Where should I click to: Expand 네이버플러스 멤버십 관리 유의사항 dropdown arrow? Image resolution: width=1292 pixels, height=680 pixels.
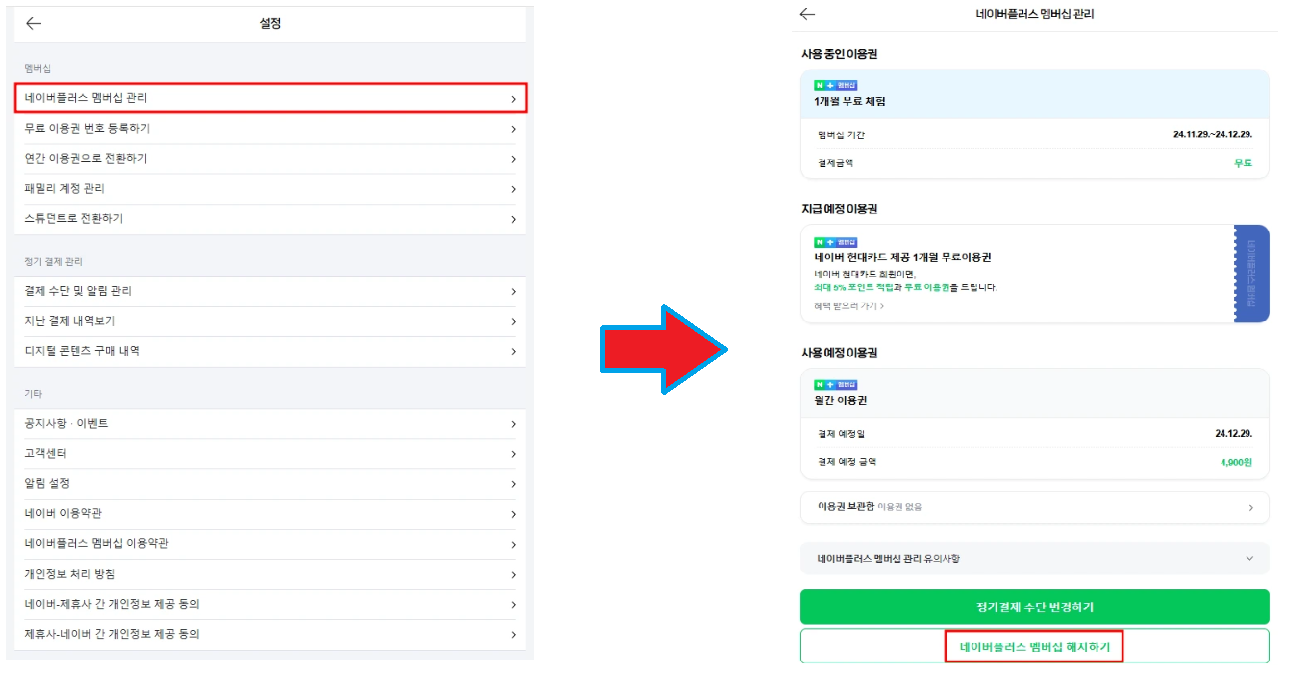(x=1249, y=559)
